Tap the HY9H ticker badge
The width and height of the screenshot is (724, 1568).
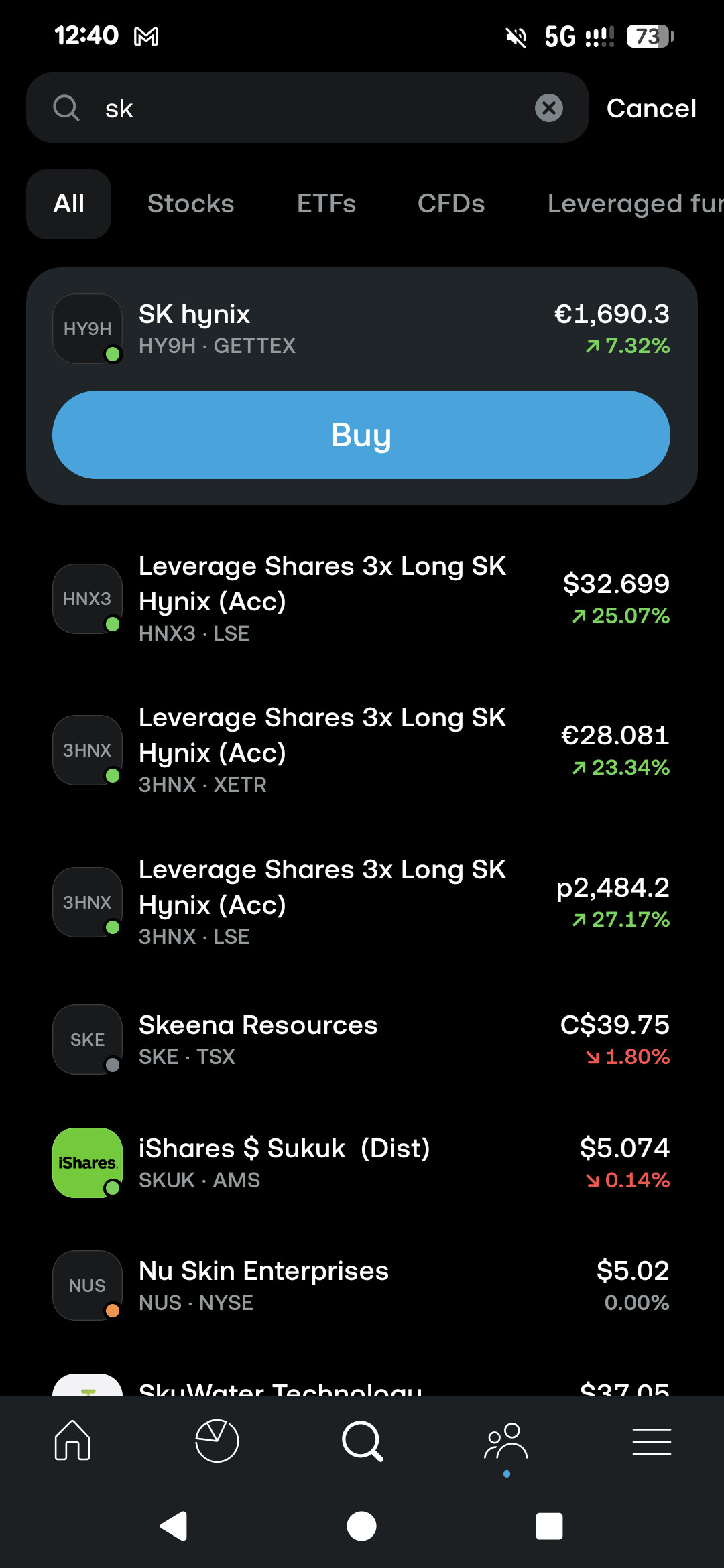click(x=87, y=328)
